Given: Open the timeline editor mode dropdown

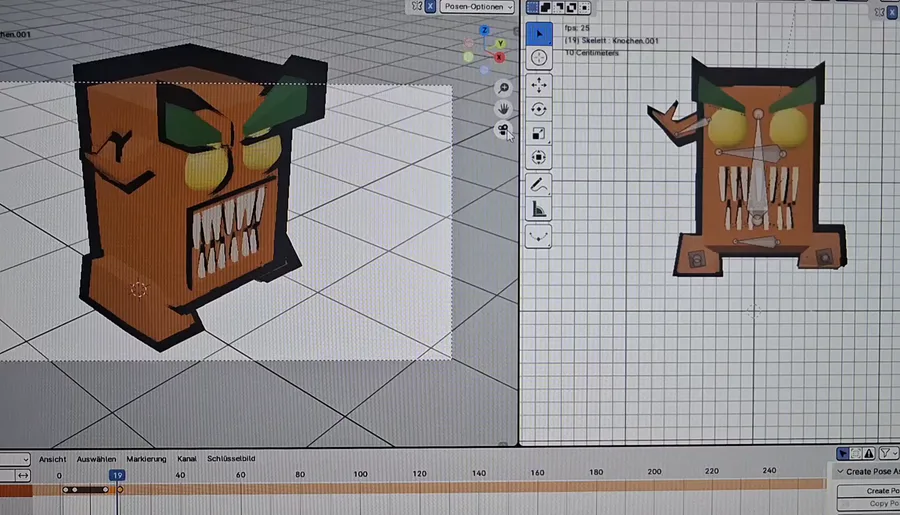Looking at the screenshot, I should pos(14,459).
